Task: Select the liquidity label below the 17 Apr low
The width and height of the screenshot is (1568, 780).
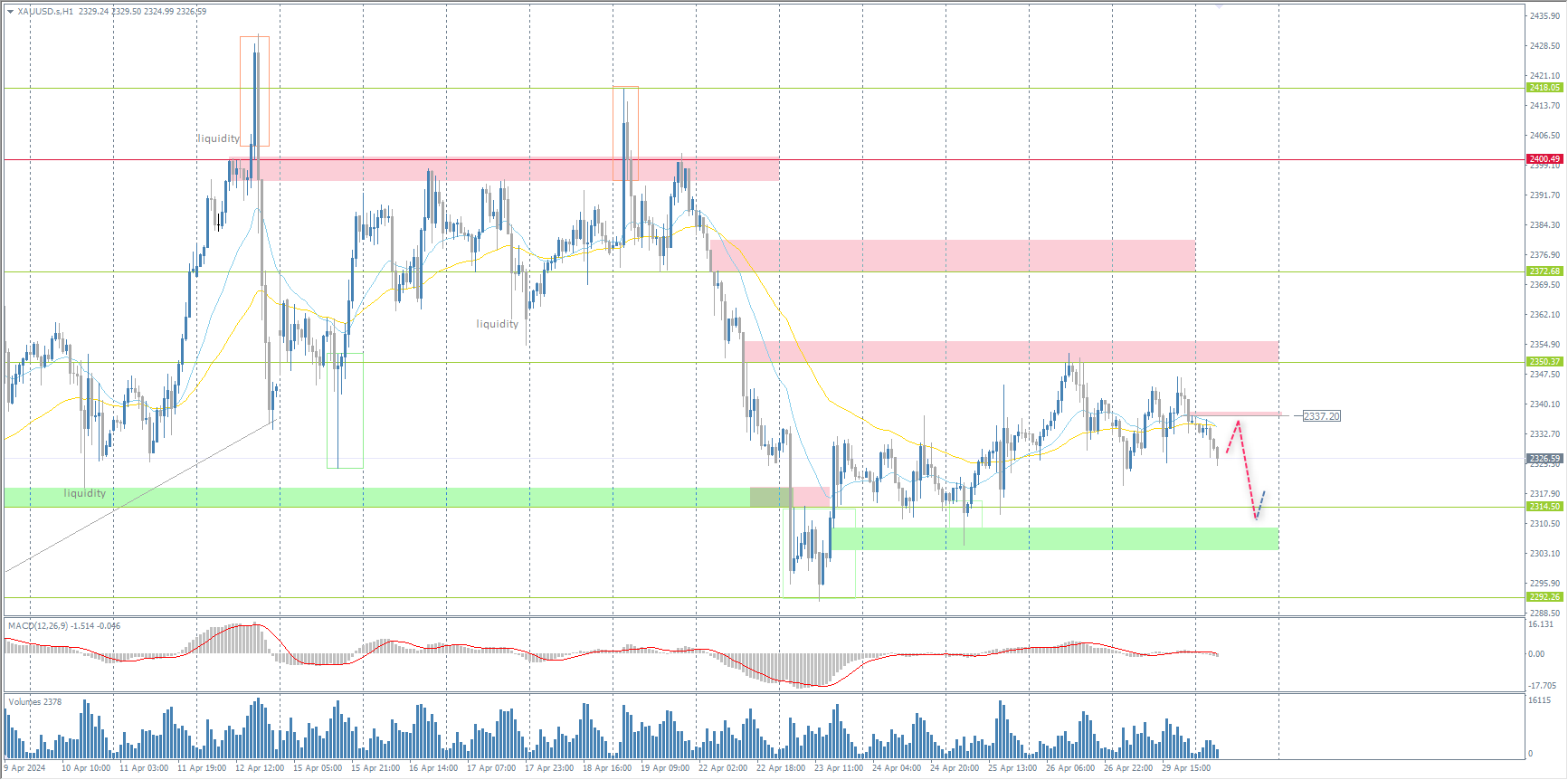Action: (x=498, y=324)
